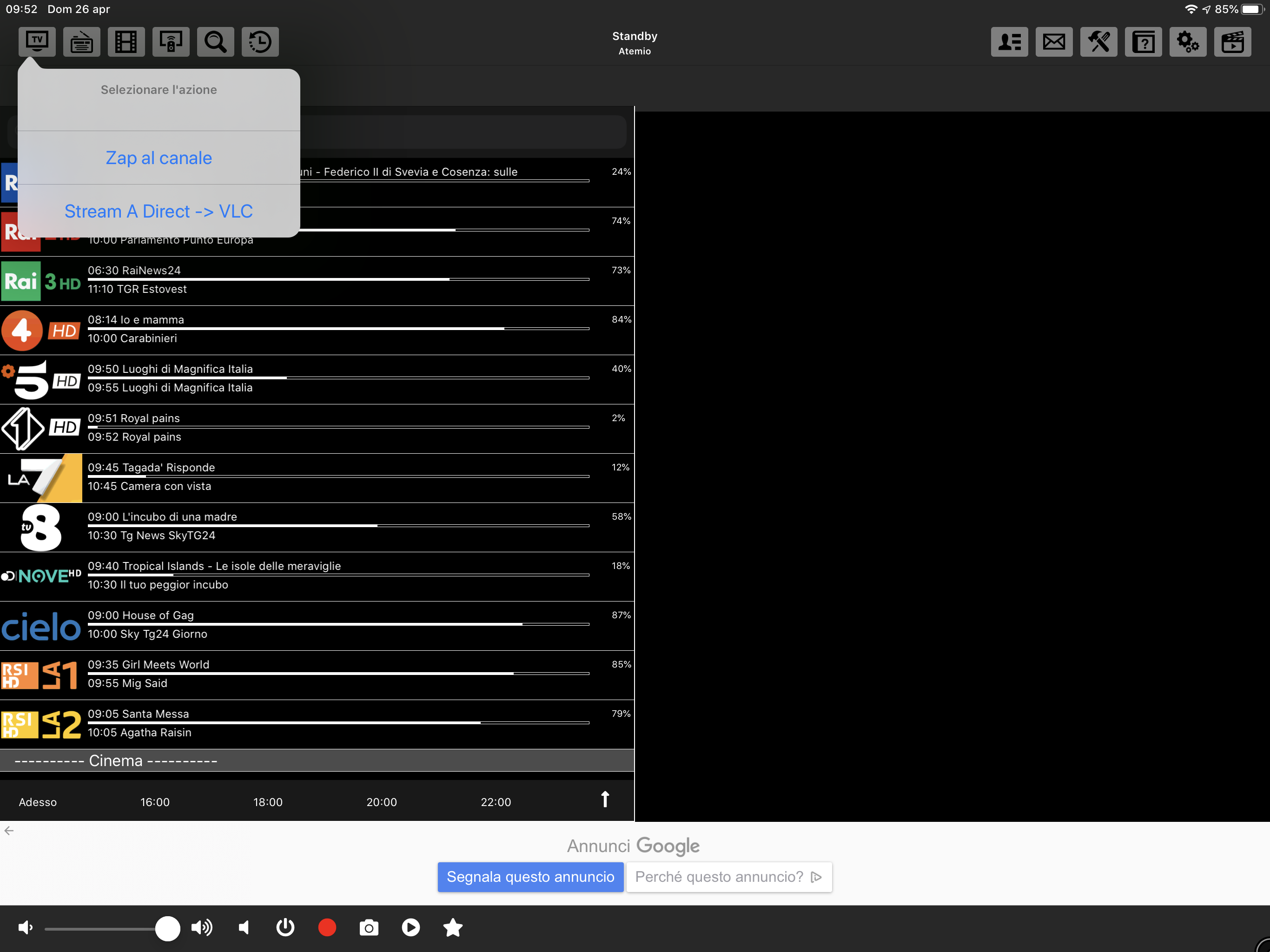
Task: Take a screenshot with camera icon
Action: pyautogui.click(x=369, y=927)
